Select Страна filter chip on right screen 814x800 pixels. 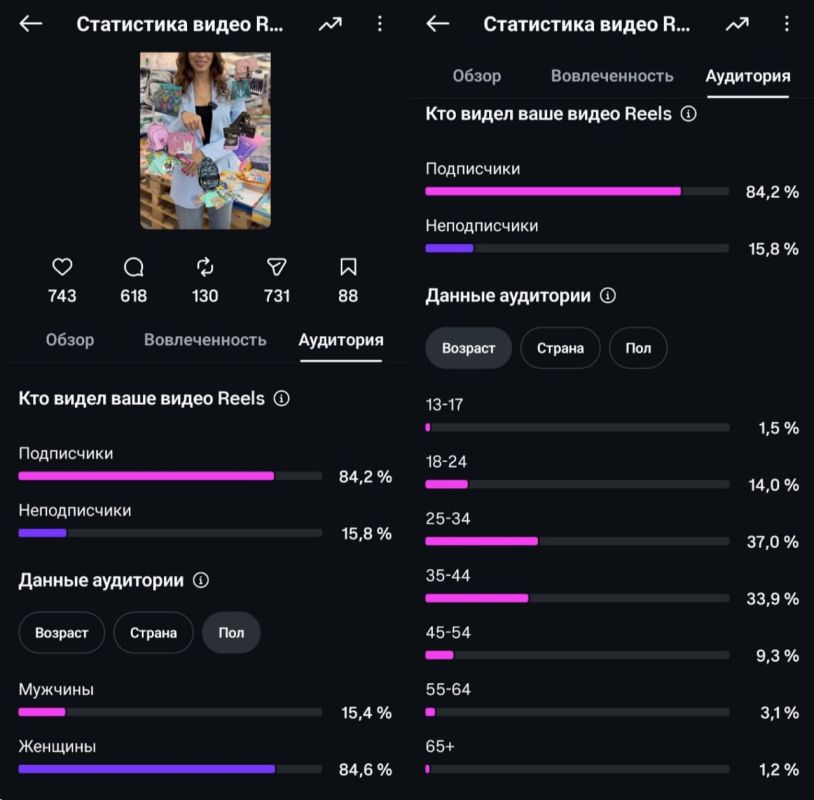point(560,348)
